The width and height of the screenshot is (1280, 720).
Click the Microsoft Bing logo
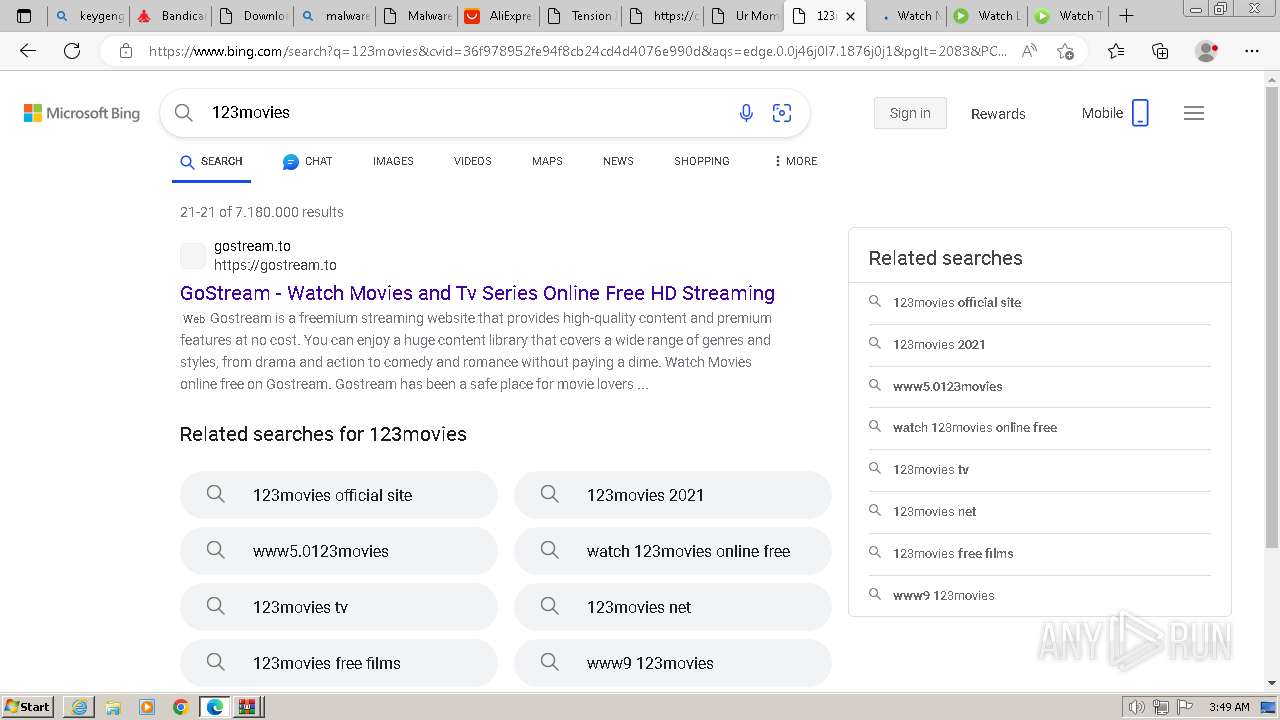point(82,113)
